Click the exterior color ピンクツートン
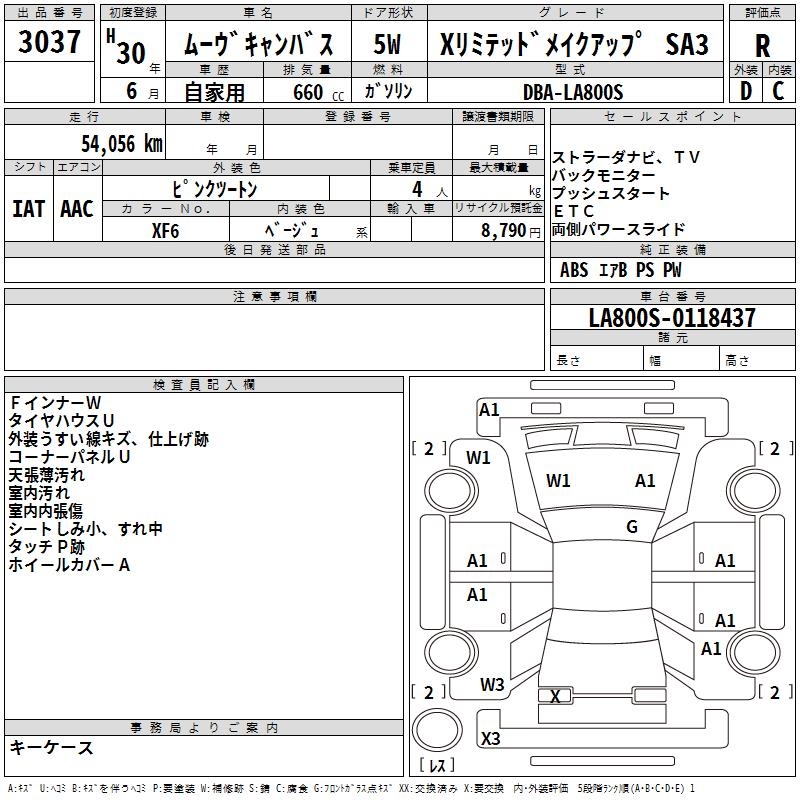Image resolution: width=800 pixels, height=800 pixels. point(215,189)
